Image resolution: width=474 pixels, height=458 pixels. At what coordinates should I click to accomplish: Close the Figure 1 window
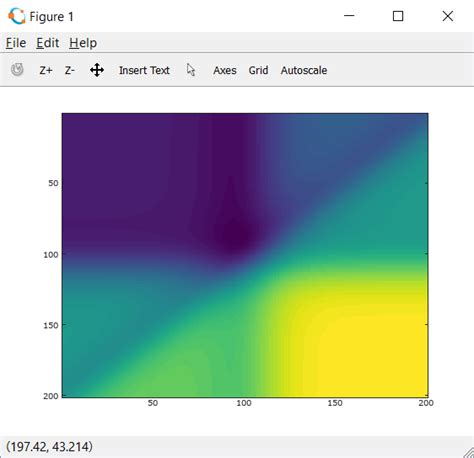point(448,16)
